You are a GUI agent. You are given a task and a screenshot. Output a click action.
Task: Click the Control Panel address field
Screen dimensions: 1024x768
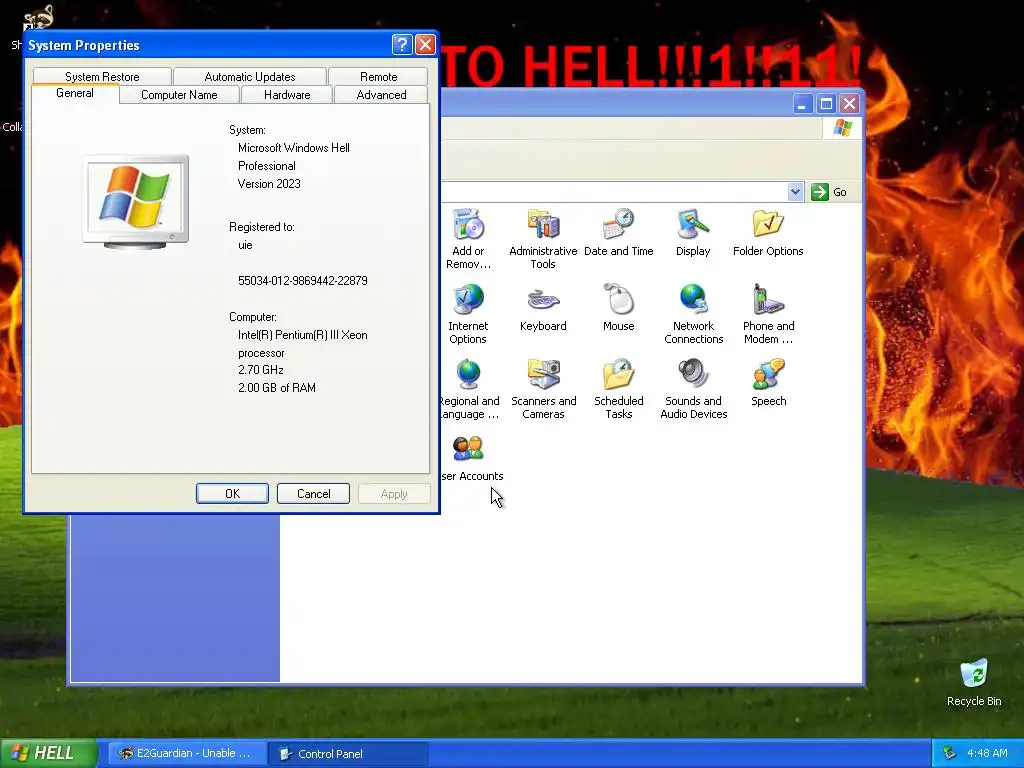(613, 192)
